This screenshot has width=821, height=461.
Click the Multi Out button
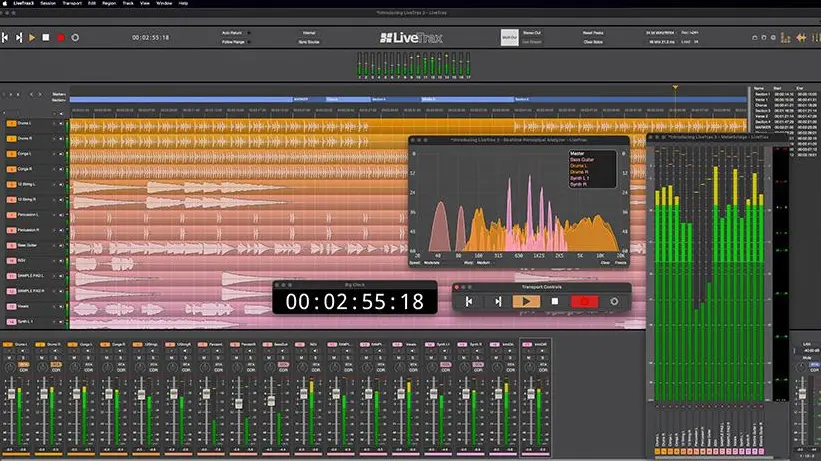[512, 37]
